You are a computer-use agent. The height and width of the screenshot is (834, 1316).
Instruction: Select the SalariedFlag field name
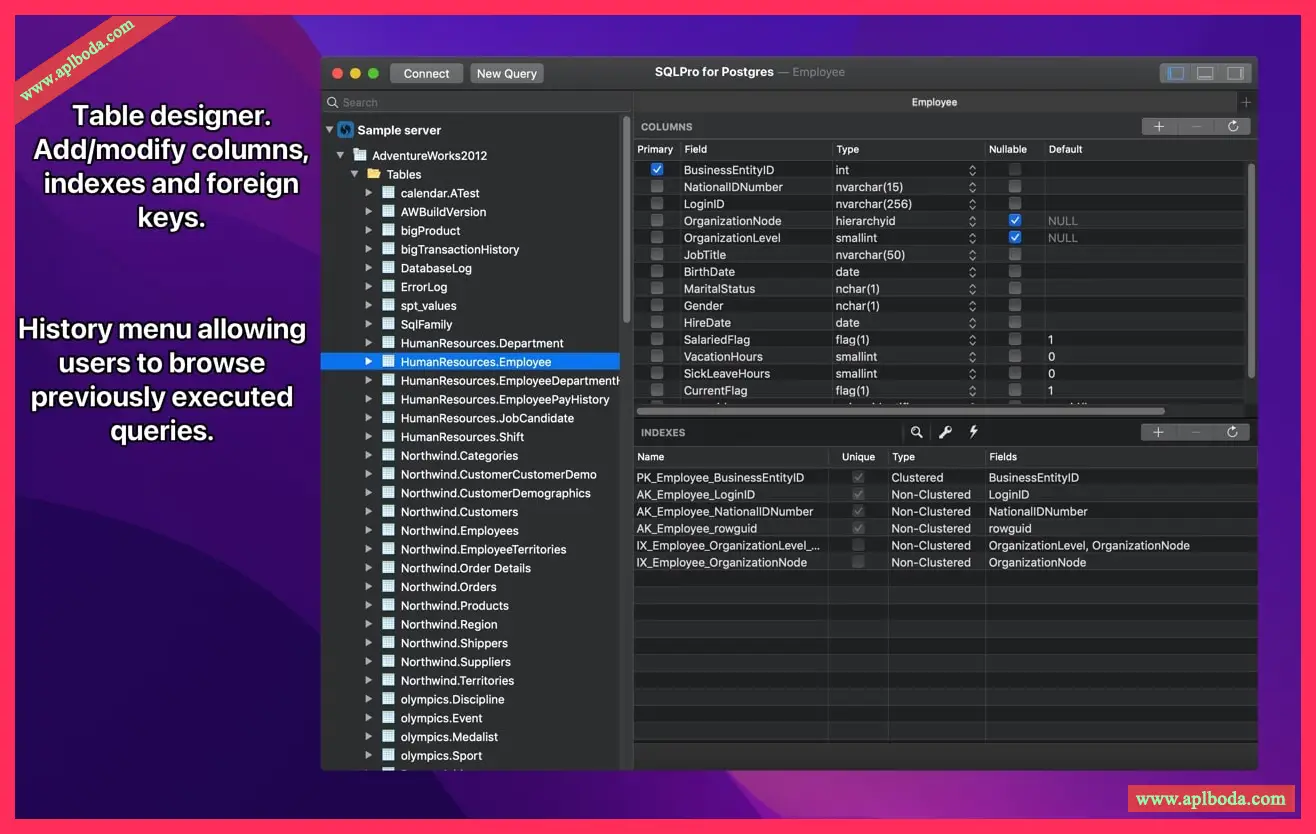pos(717,340)
